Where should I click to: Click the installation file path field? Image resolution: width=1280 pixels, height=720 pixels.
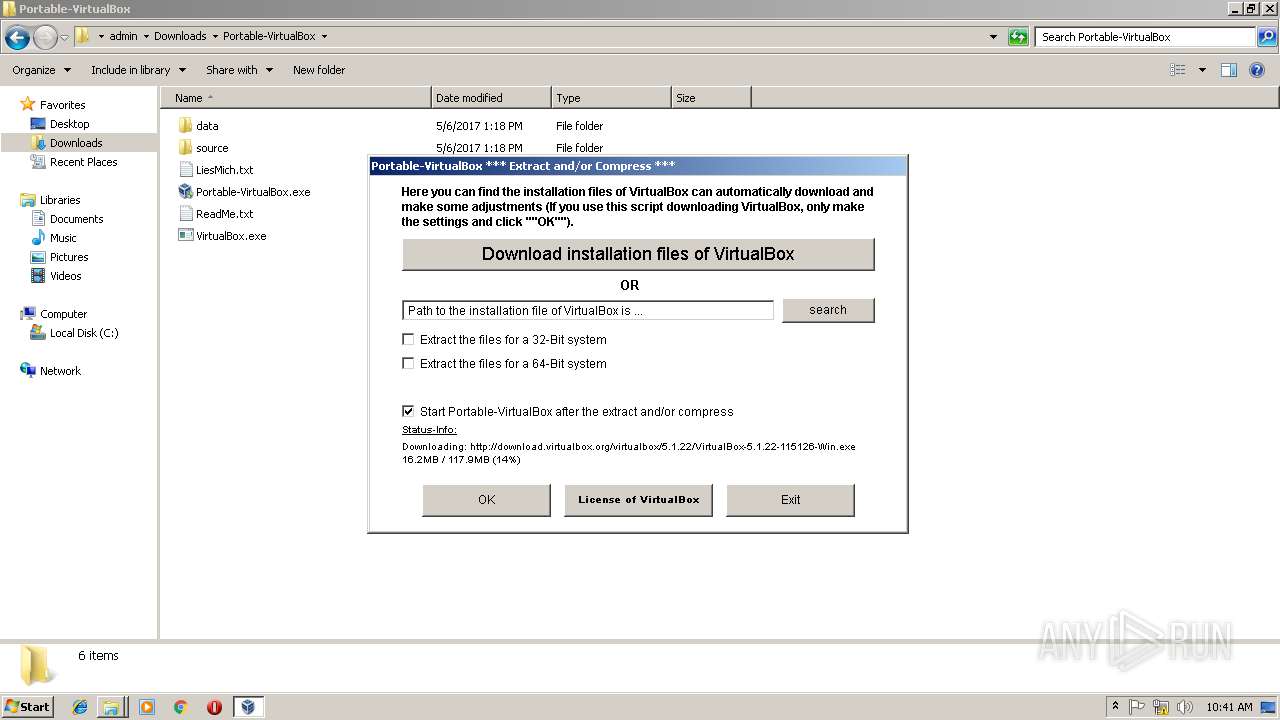point(588,311)
